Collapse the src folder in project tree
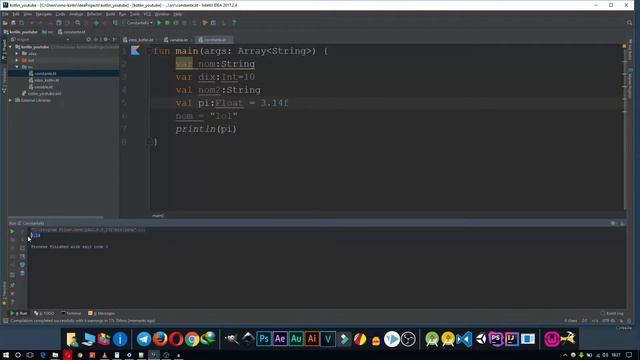Screen dimensions: 640x360 coord(17,67)
